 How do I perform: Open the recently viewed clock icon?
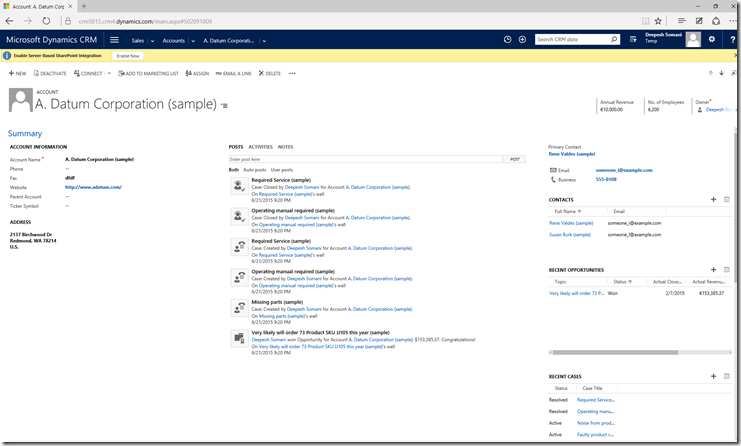coord(507,40)
